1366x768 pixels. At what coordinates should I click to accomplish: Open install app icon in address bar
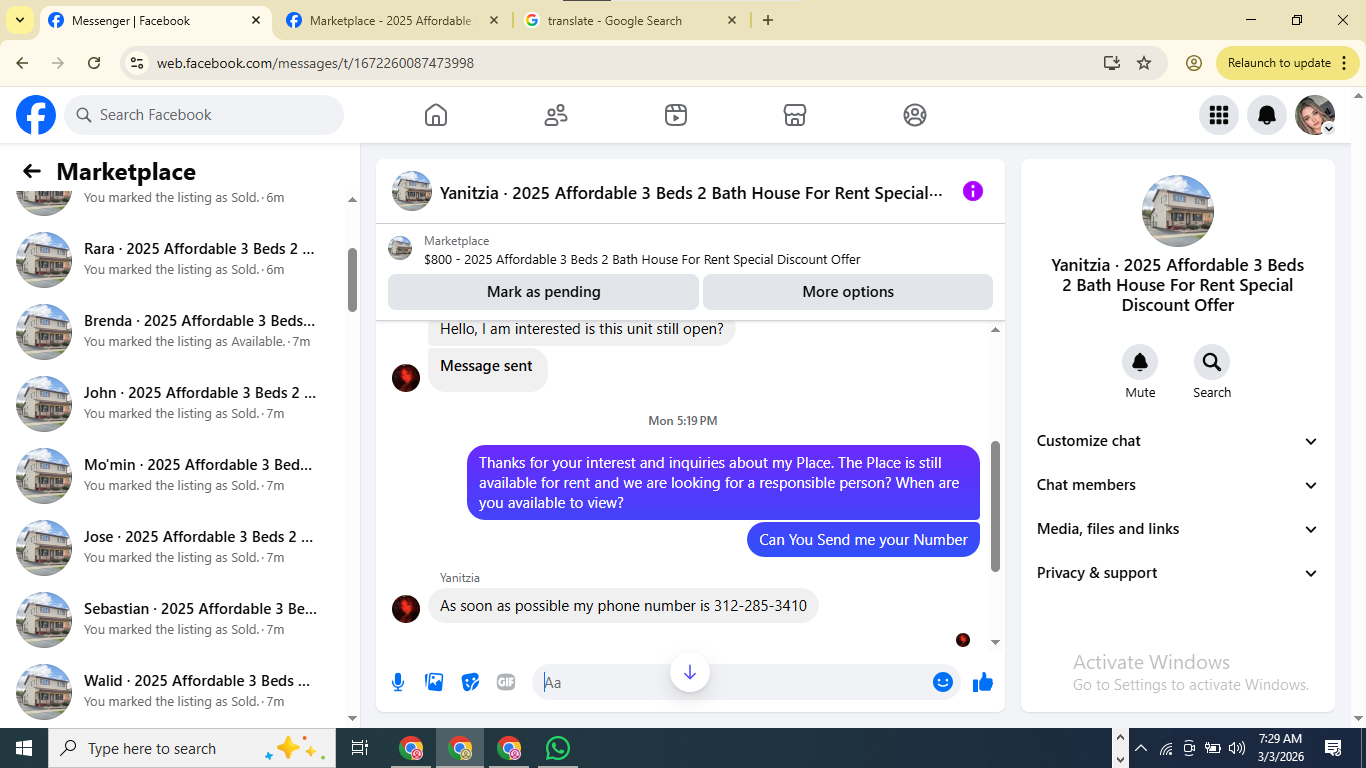[1112, 63]
